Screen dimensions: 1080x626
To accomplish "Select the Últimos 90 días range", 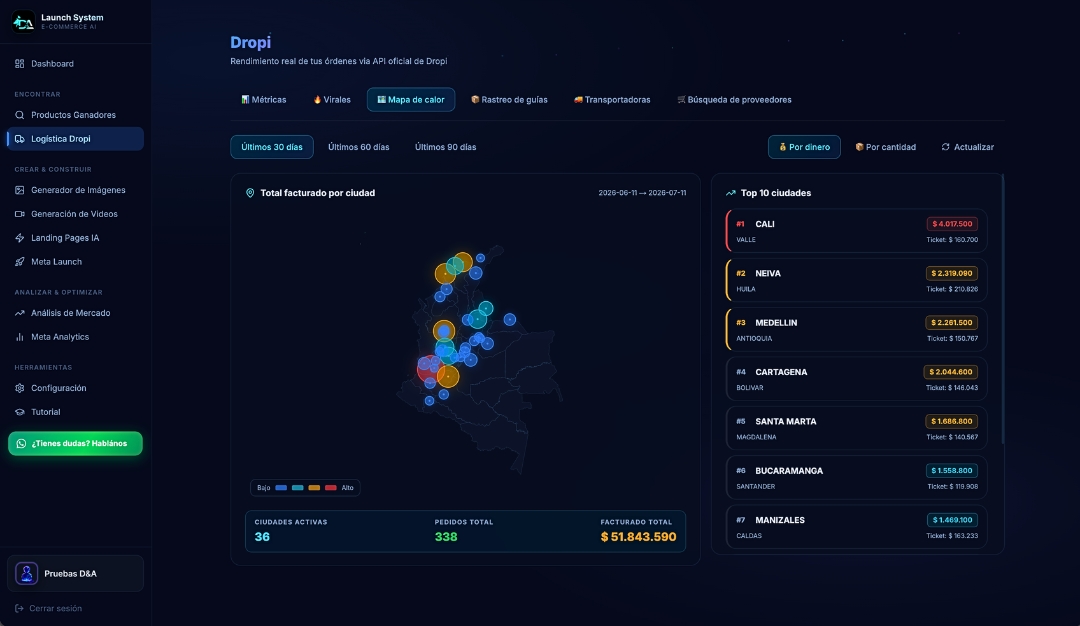I will (x=446, y=147).
